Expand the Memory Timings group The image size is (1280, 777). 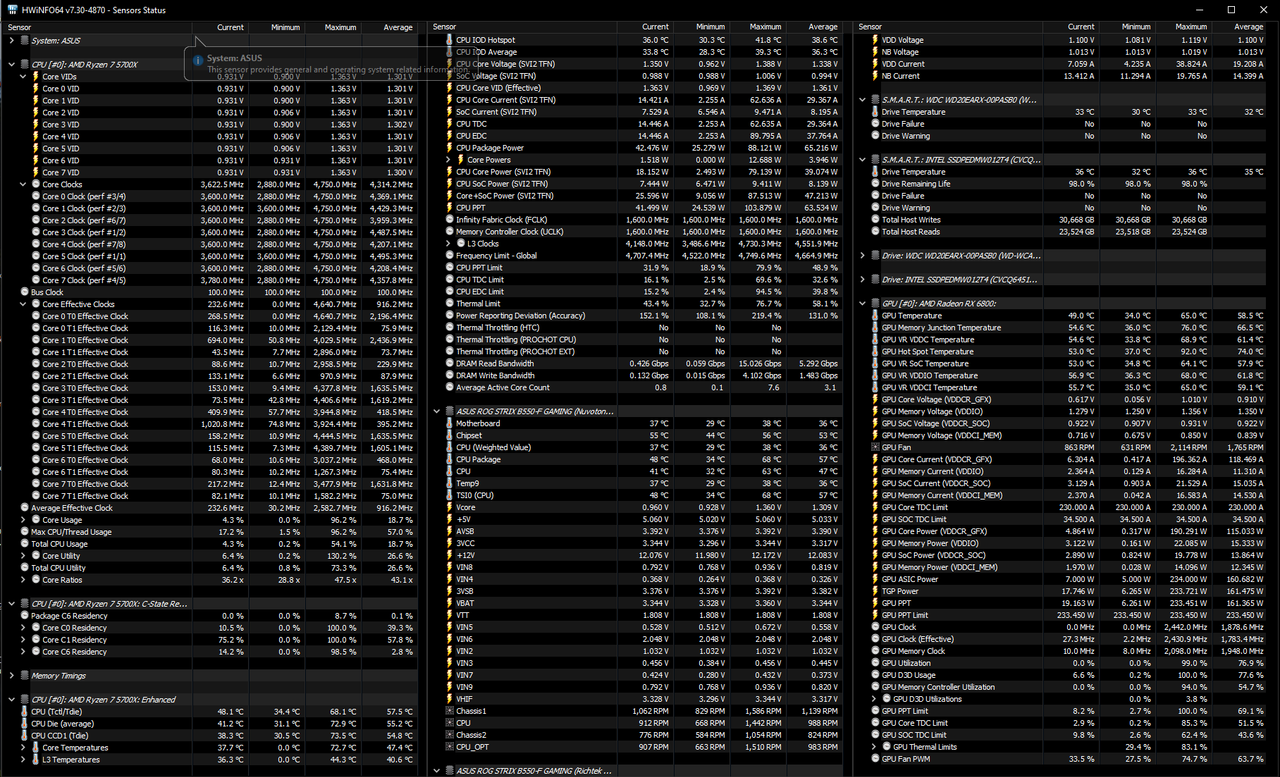[x=11, y=676]
